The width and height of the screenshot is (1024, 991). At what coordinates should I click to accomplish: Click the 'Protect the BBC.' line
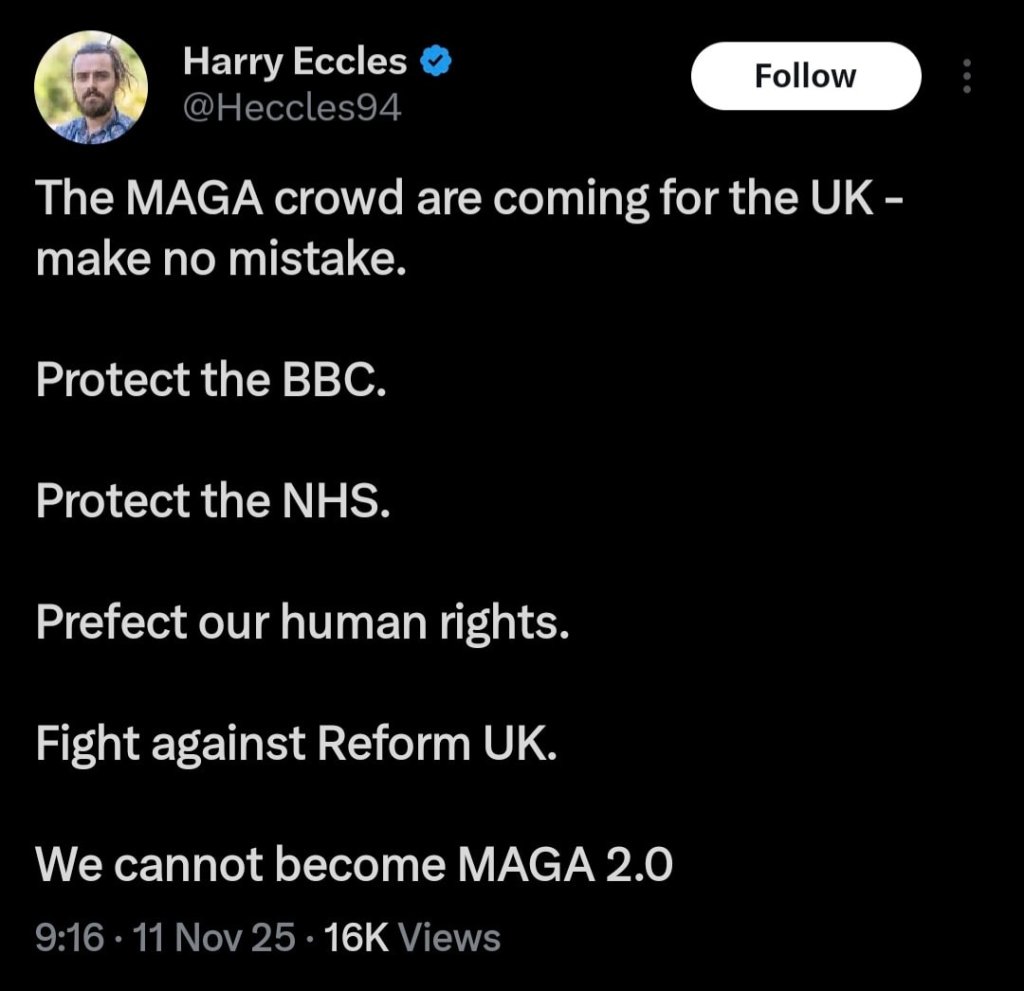(x=210, y=380)
